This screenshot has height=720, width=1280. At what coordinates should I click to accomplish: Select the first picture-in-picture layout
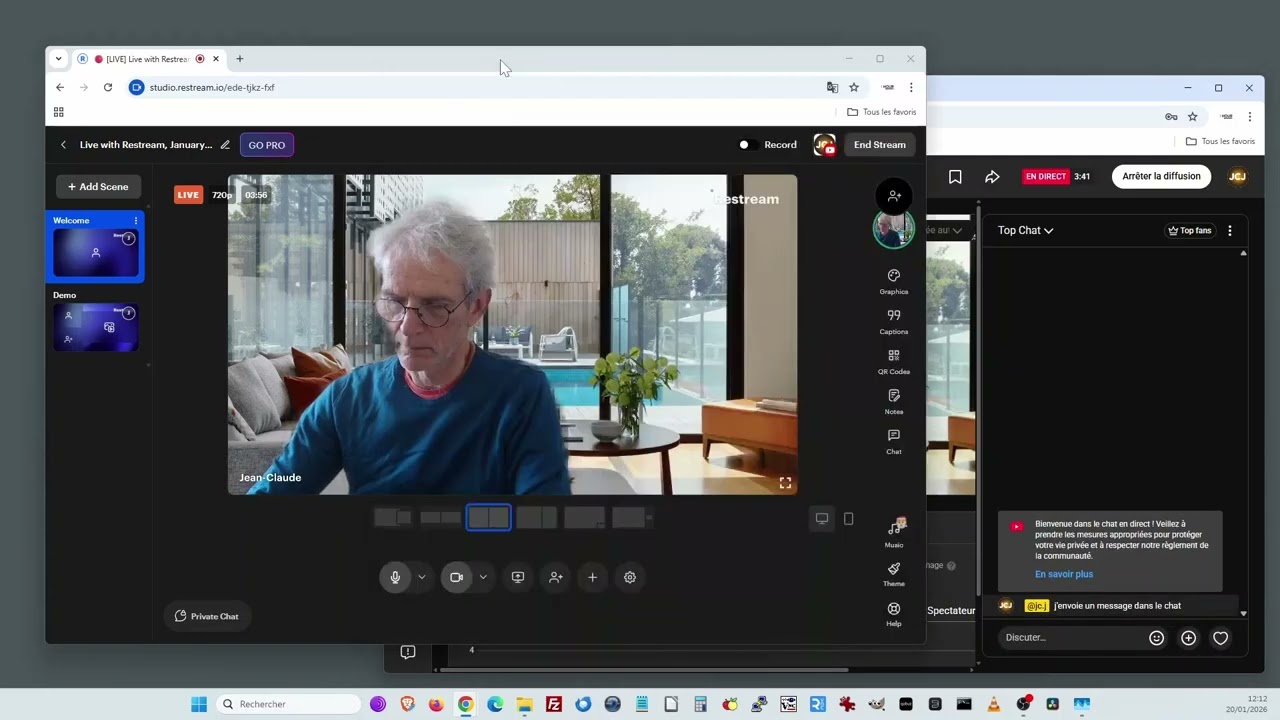coord(392,517)
